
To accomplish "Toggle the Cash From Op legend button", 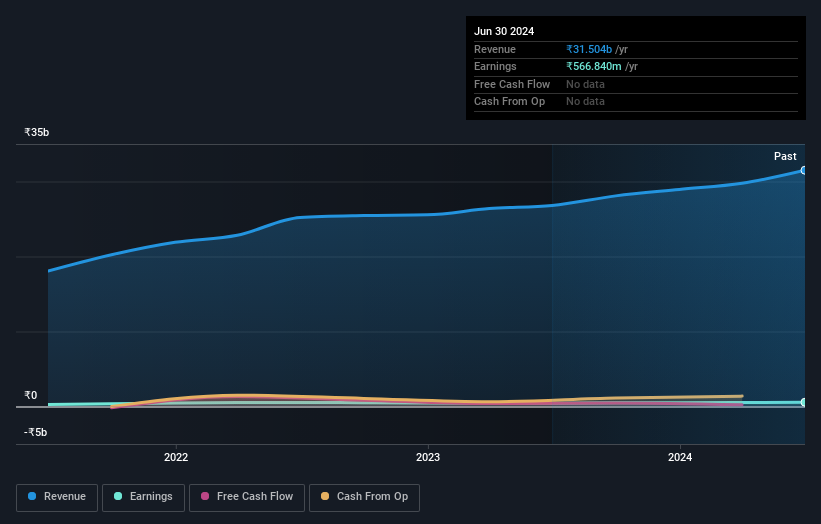I will 364,497.
